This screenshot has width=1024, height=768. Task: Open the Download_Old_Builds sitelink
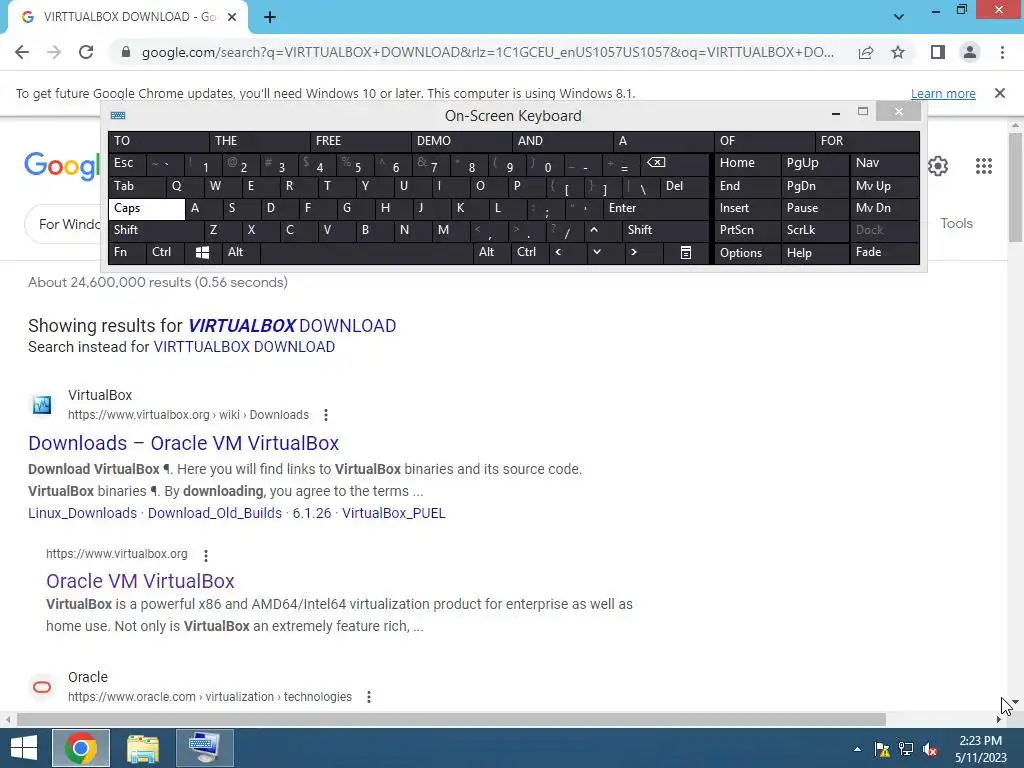point(215,513)
